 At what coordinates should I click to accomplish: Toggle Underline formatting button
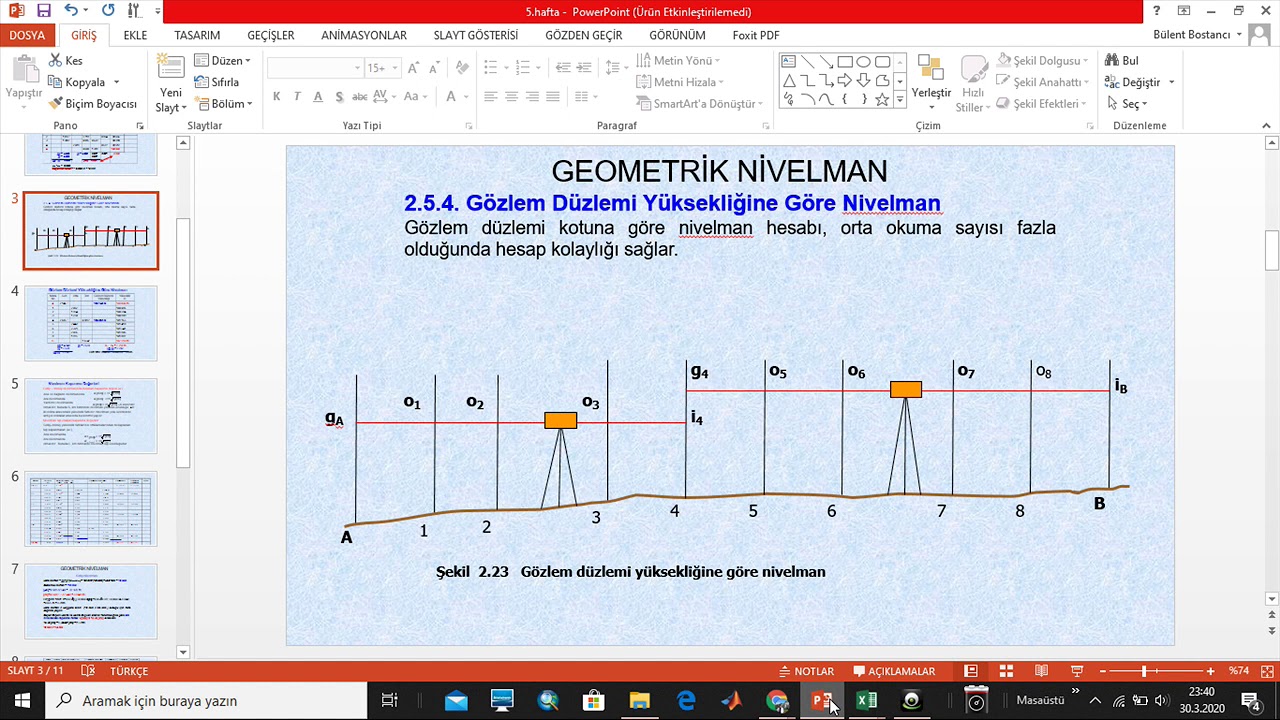pyautogui.click(x=318, y=97)
